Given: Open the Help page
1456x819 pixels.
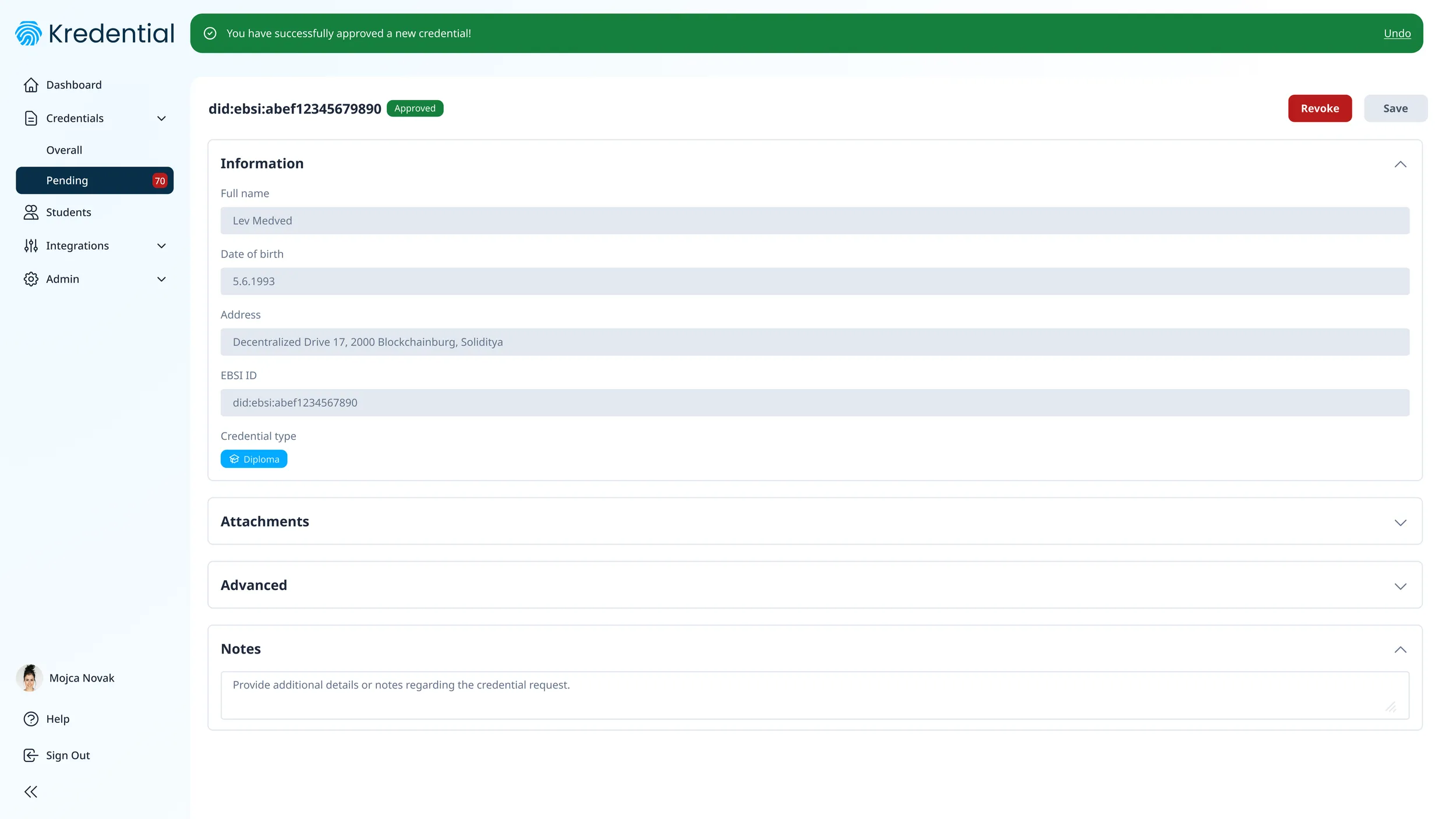Looking at the screenshot, I should pyautogui.click(x=58, y=719).
